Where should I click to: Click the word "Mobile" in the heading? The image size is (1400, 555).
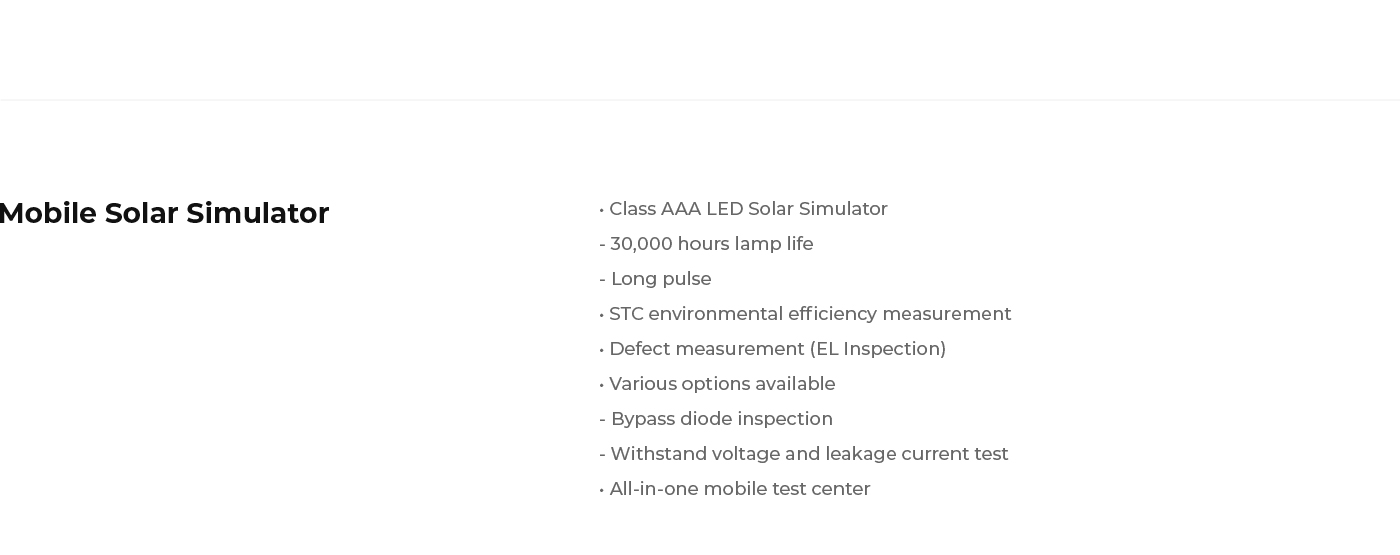(48, 214)
